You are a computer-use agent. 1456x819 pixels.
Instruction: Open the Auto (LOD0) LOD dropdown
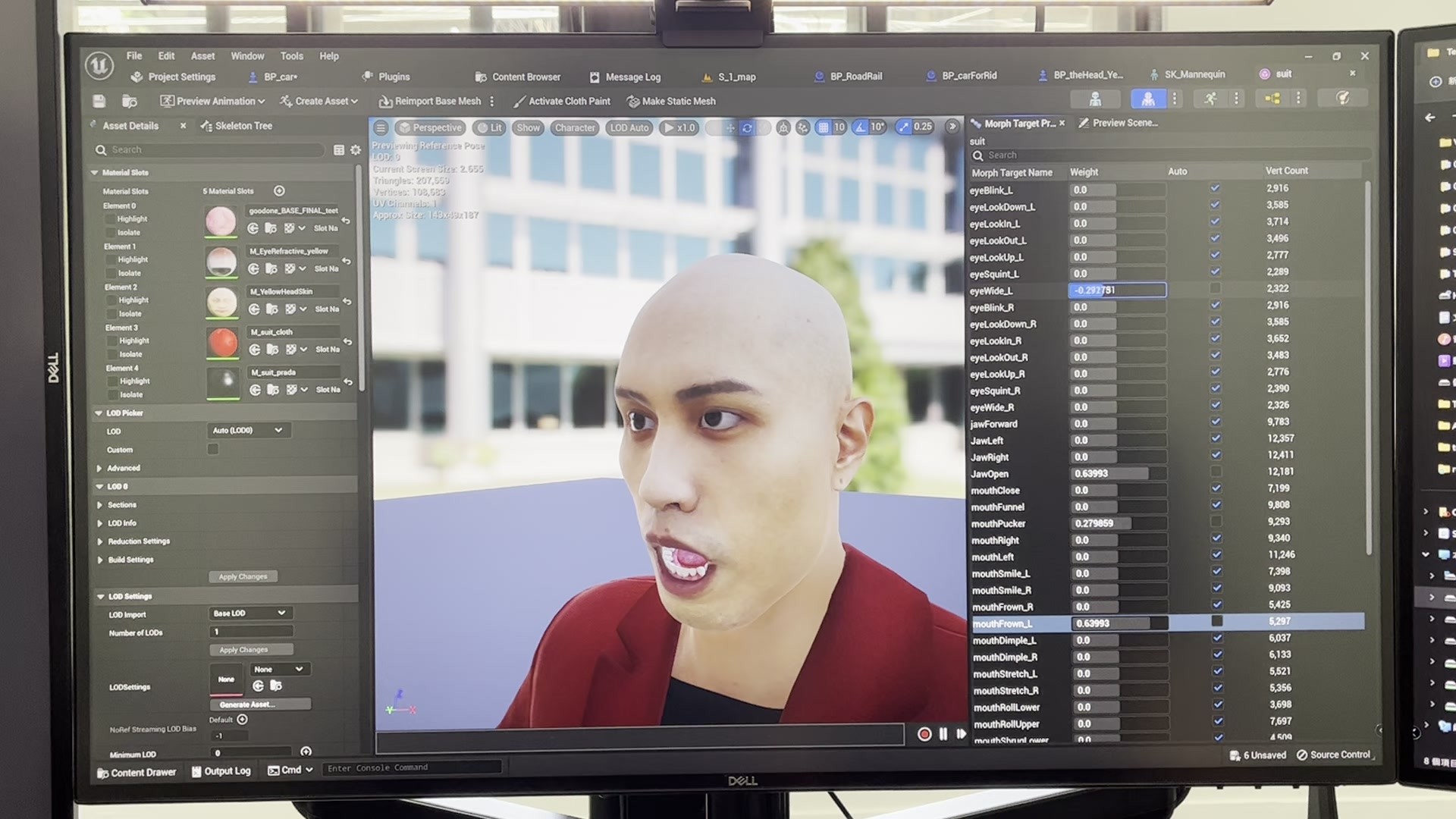pyautogui.click(x=248, y=431)
